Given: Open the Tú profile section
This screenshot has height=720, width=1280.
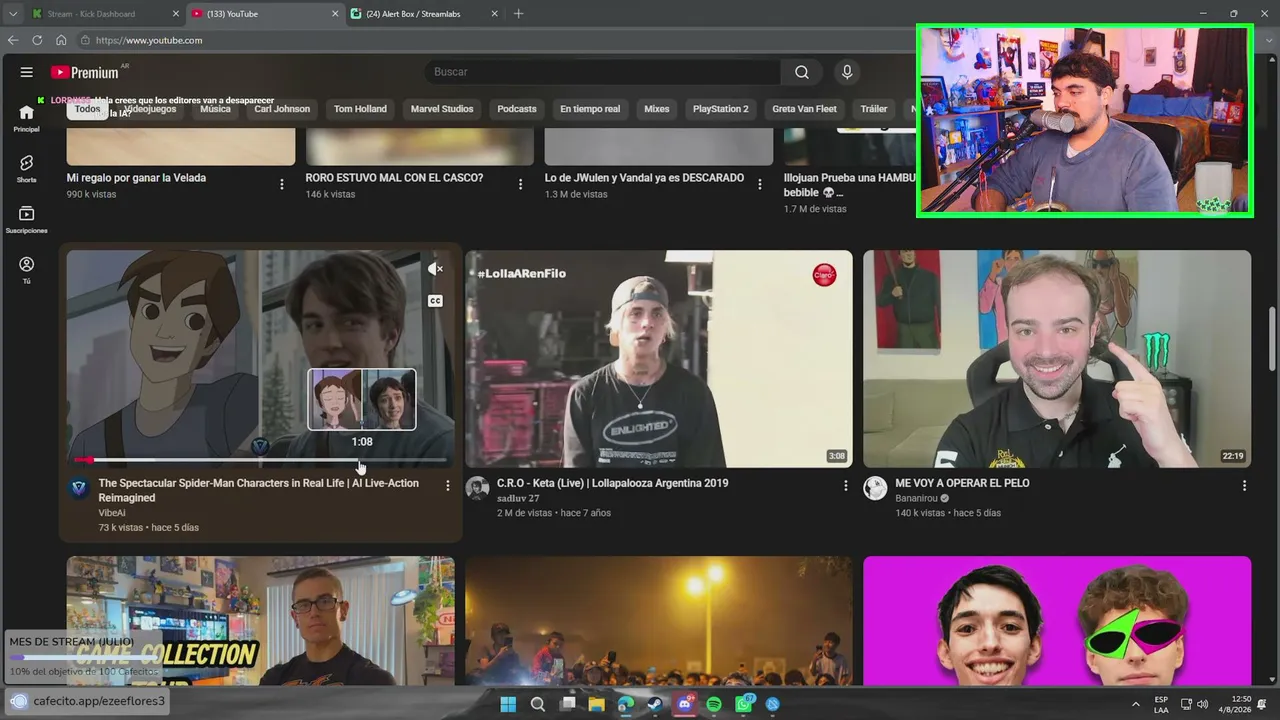Looking at the screenshot, I should coord(27,270).
